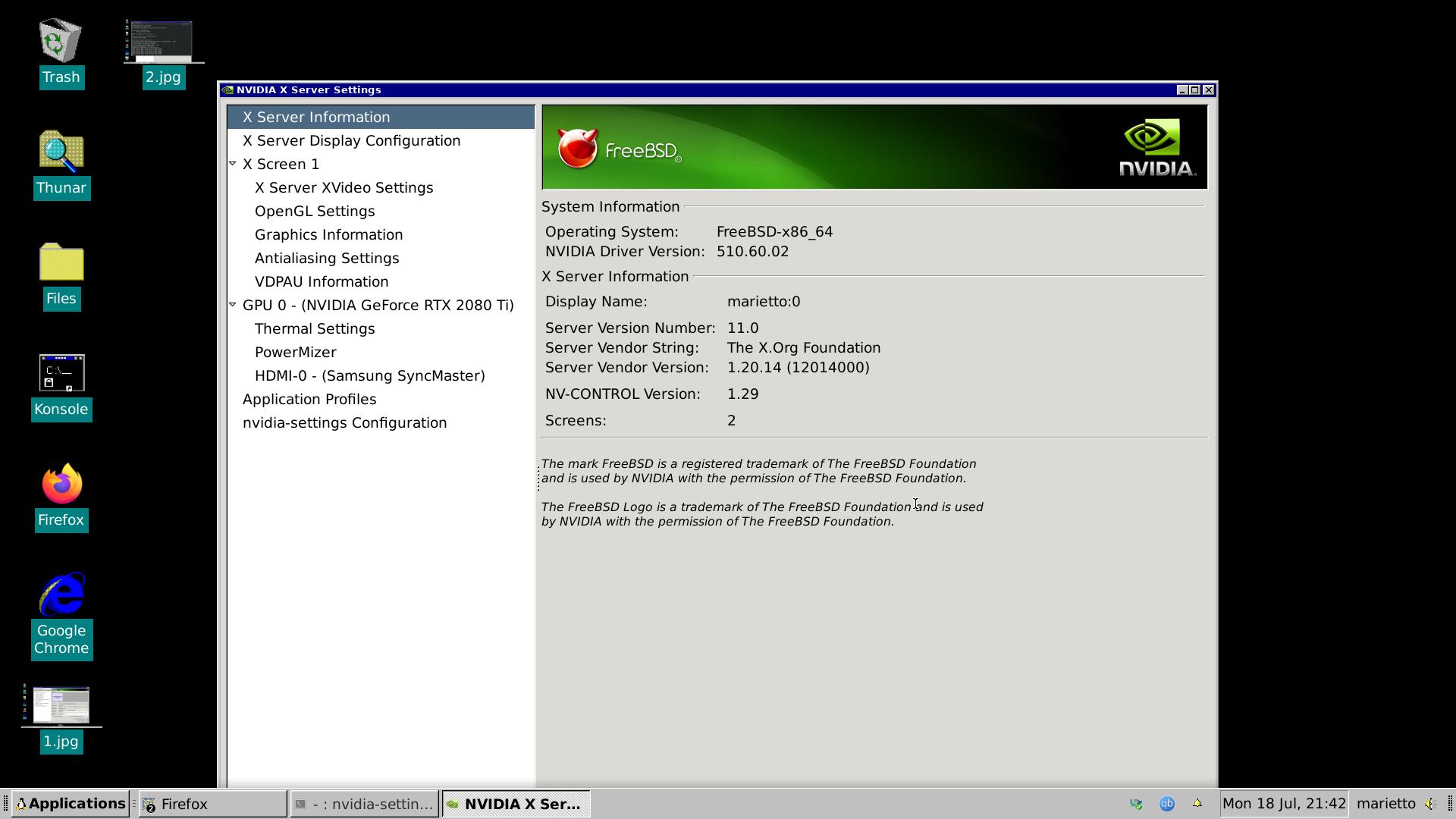Select PowerMizer in the sidebar
Image resolution: width=1456 pixels, height=819 pixels.
[x=295, y=353]
